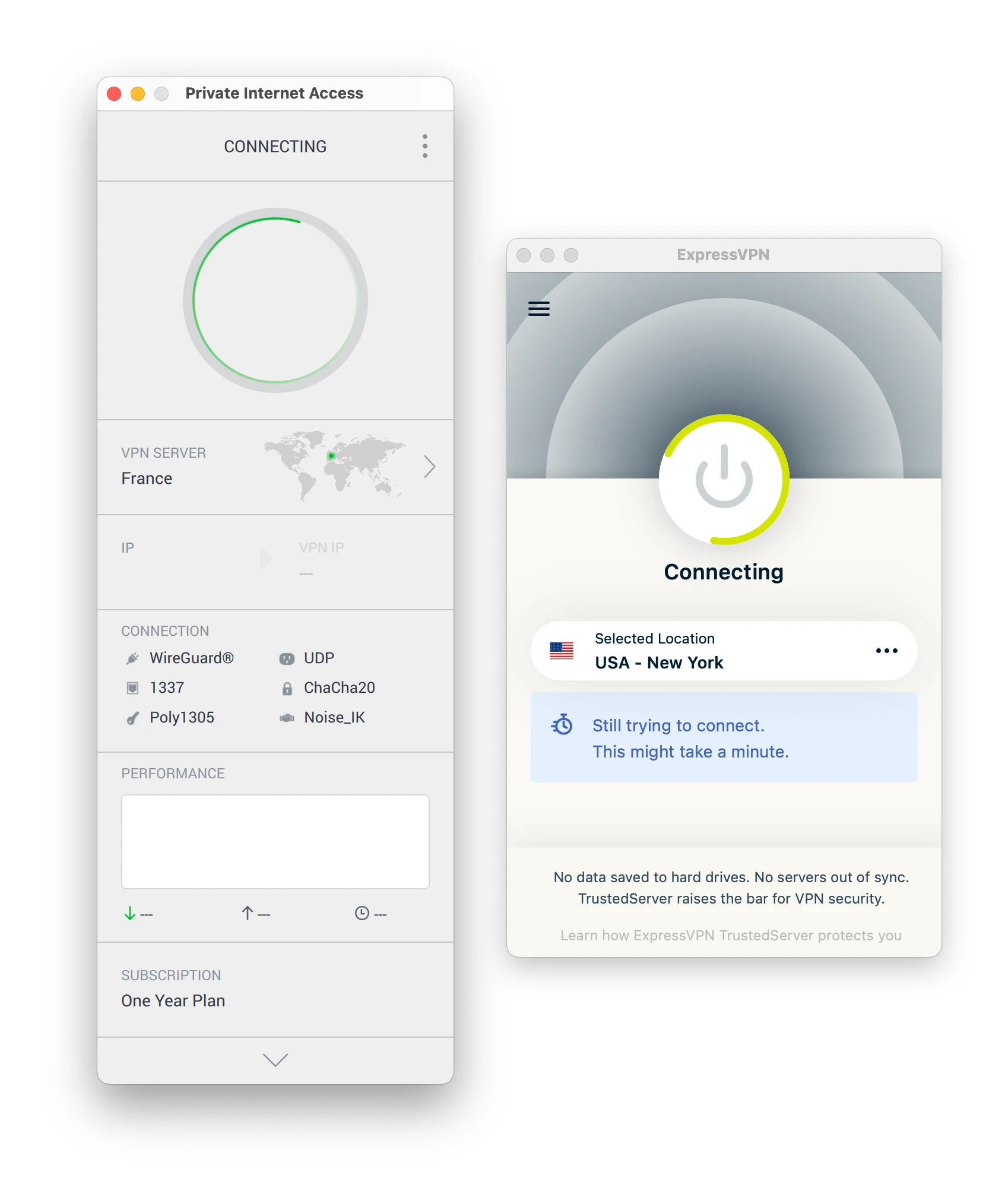Select the USA - New York location
The width and height of the screenshot is (1008, 1179).
pyautogui.click(x=660, y=663)
